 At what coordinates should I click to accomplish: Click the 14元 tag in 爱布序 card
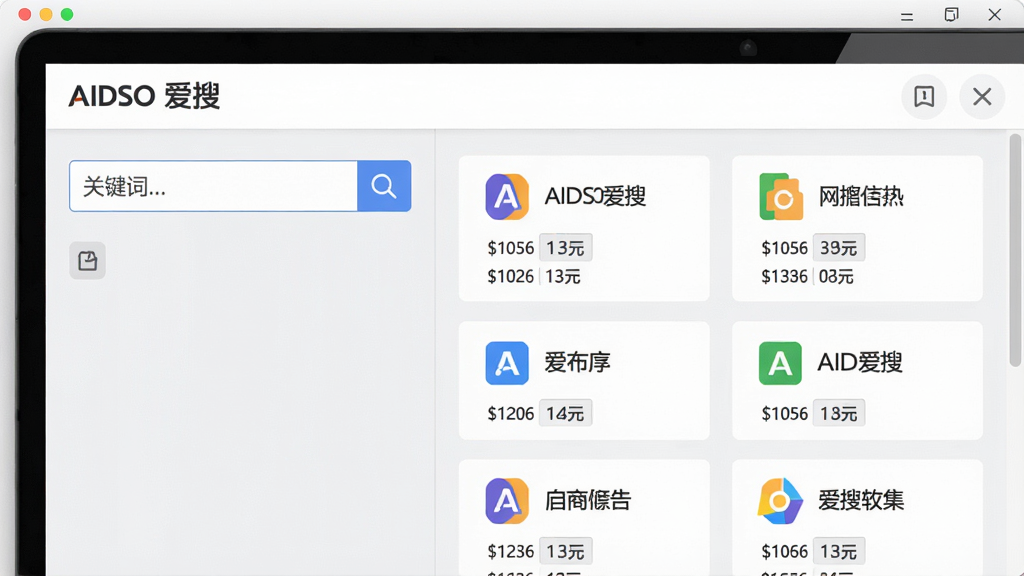[x=566, y=413]
